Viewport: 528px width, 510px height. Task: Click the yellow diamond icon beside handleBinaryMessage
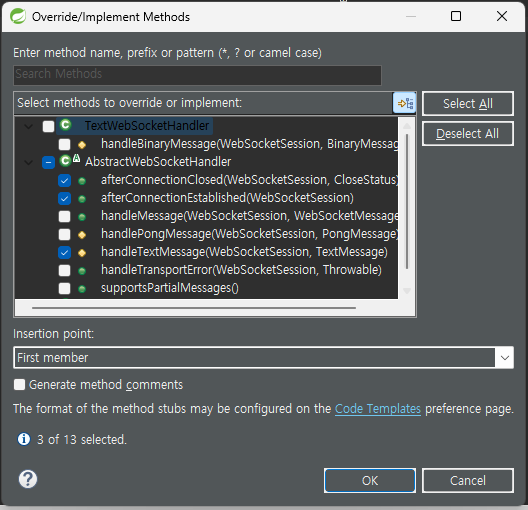(82, 145)
